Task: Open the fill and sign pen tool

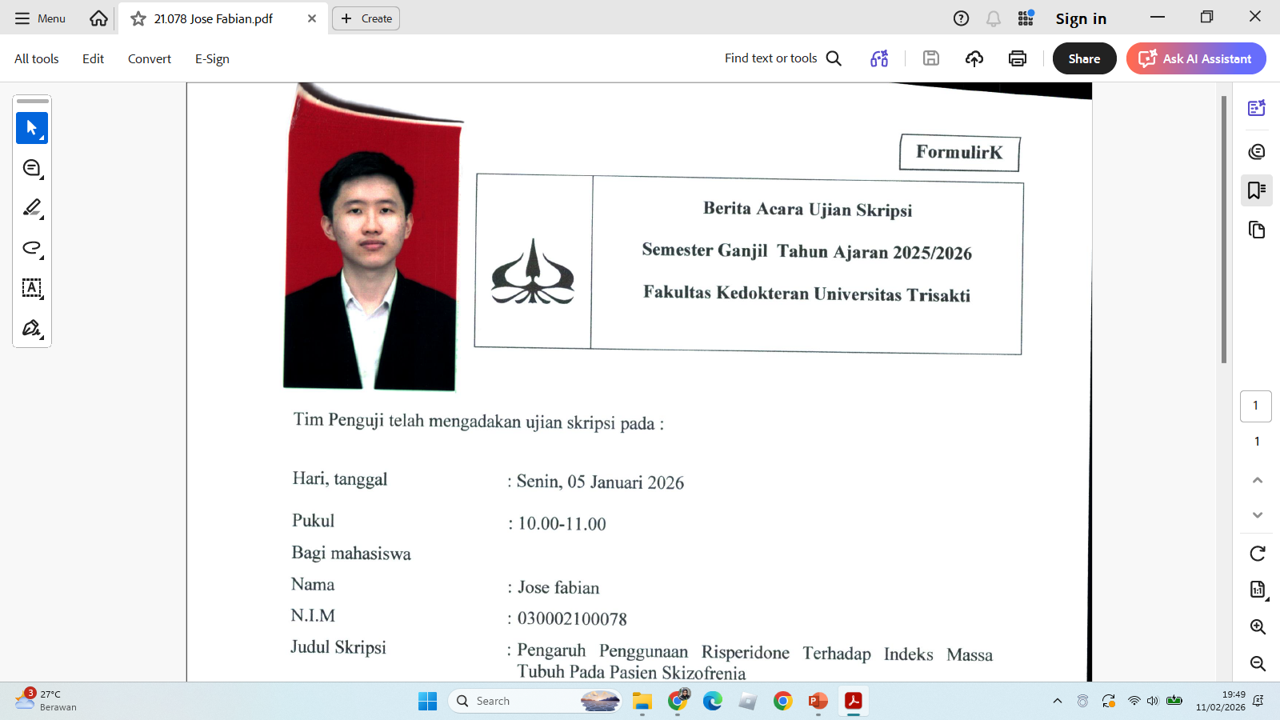Action: [x=32, y=328]
